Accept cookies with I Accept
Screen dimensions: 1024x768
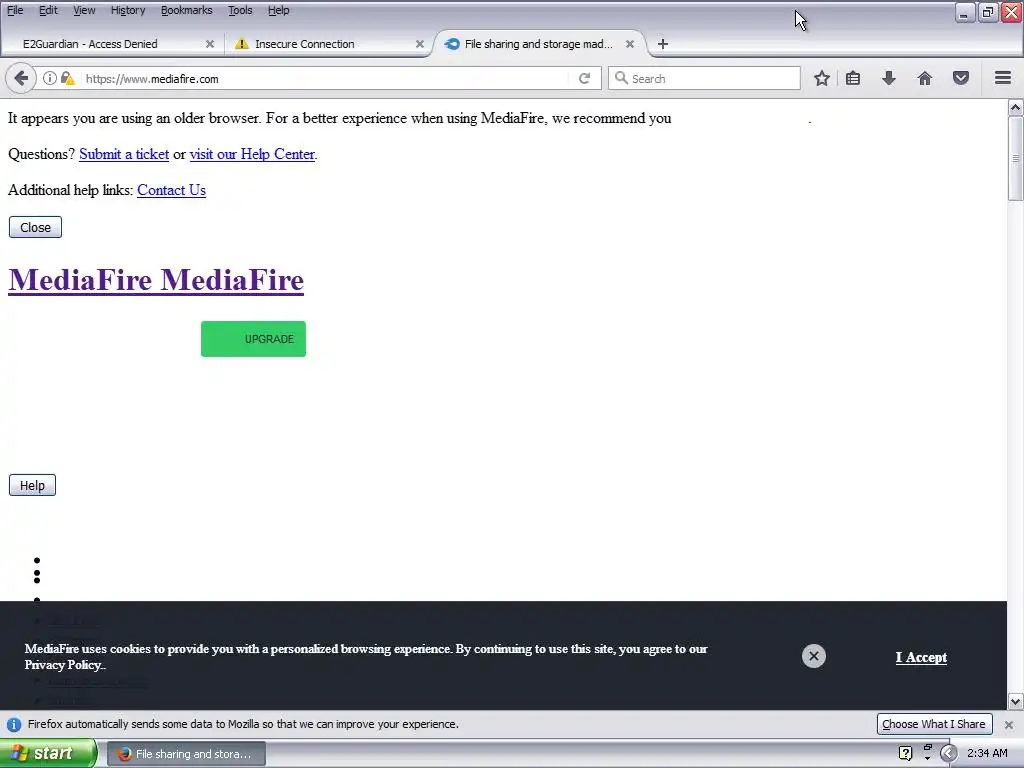point(921,658)
